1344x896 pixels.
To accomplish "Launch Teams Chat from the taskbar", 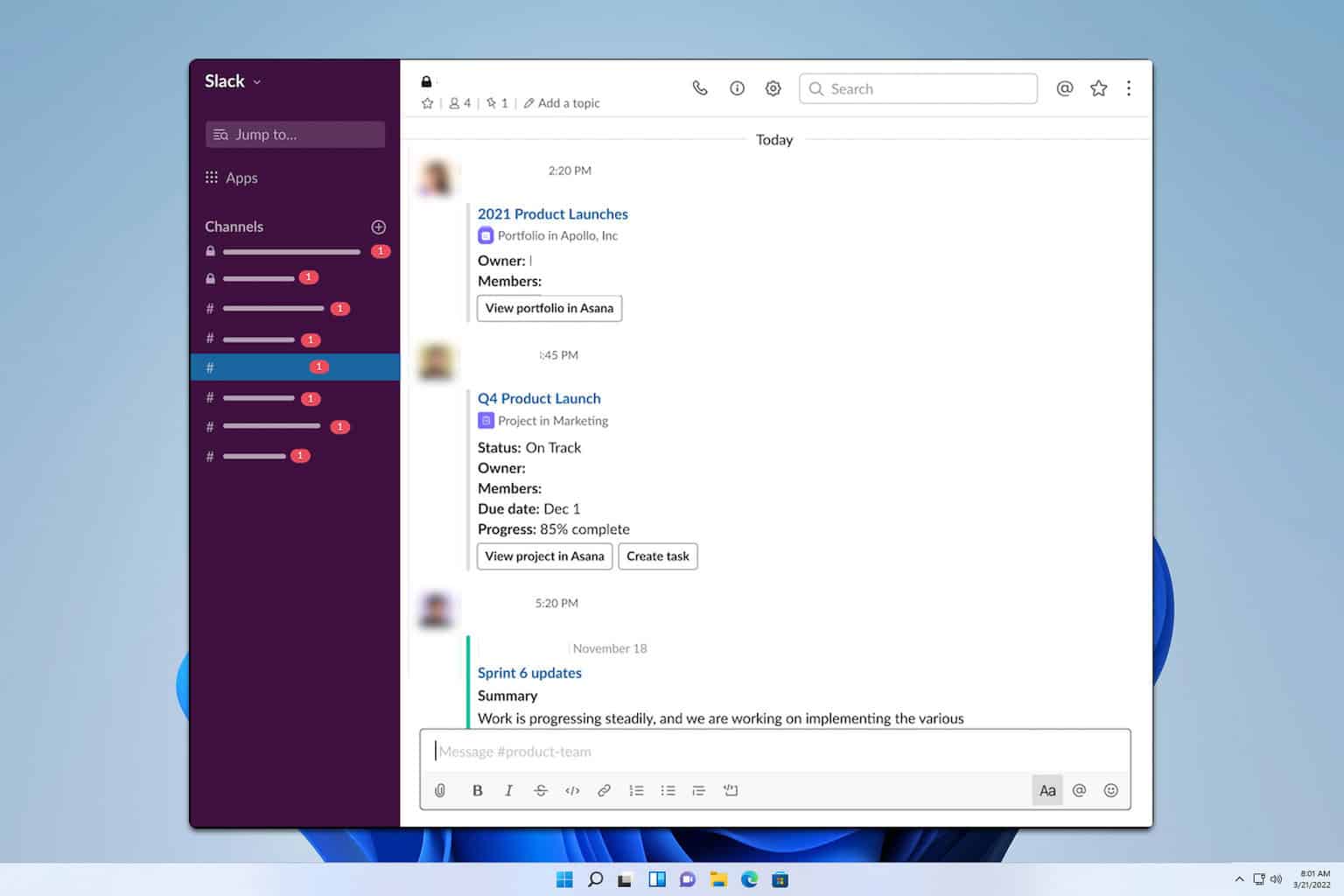I will pos(688,879).
